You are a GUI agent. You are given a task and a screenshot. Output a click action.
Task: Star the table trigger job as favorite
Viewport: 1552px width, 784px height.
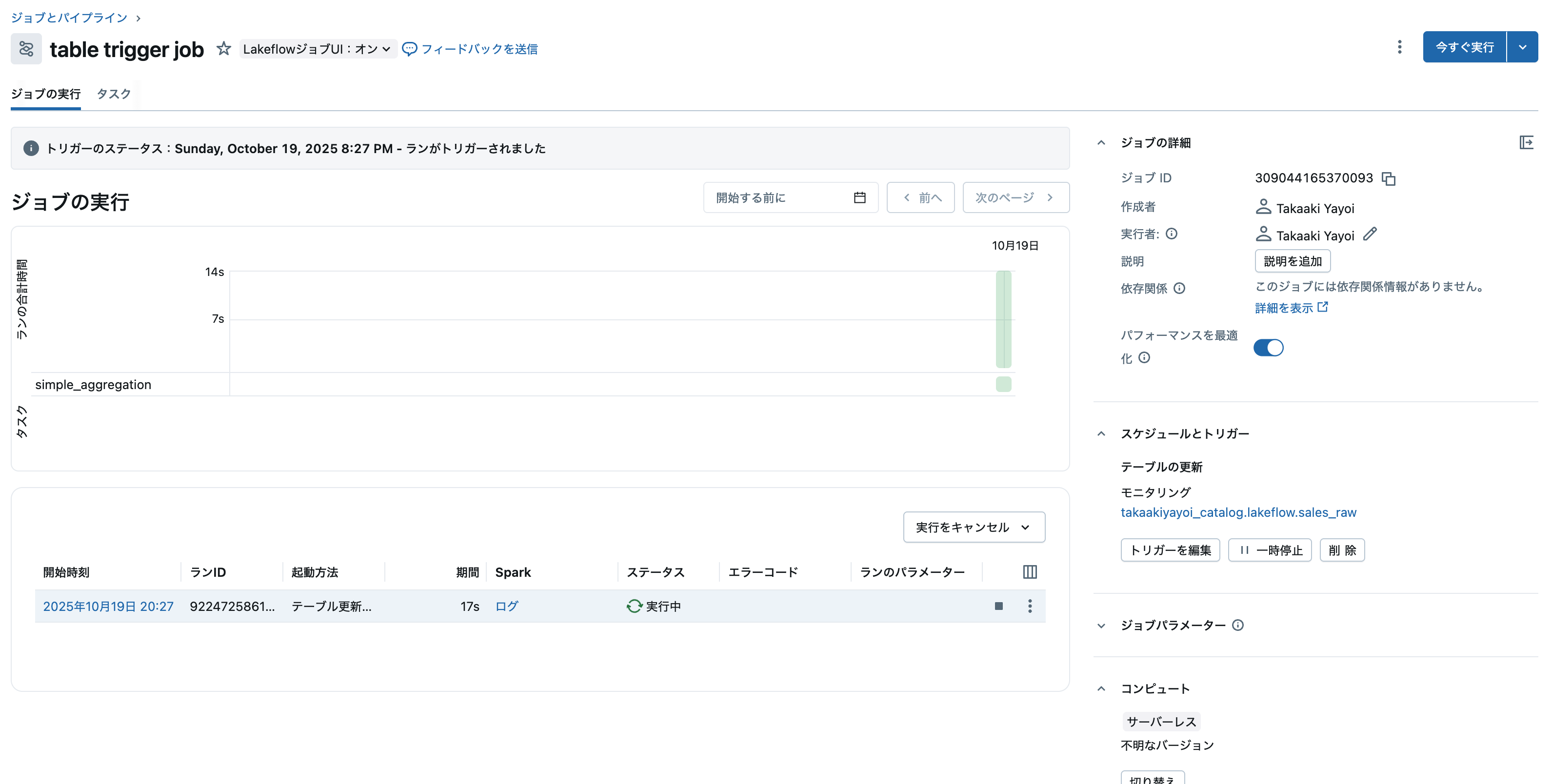(223, 48)
